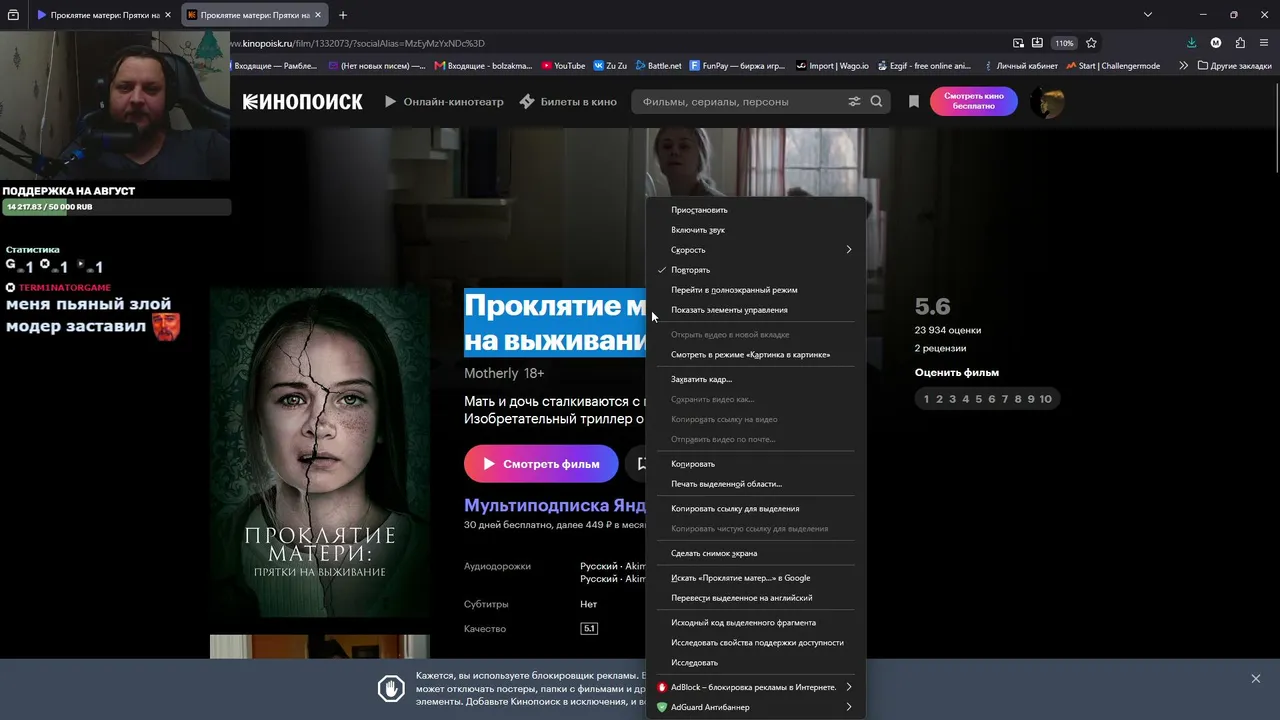This screenshot has width=1280, height=720.
Task: Open the list all tabs dropdown
Action: pyautogui.click(x=1148, y=15)
